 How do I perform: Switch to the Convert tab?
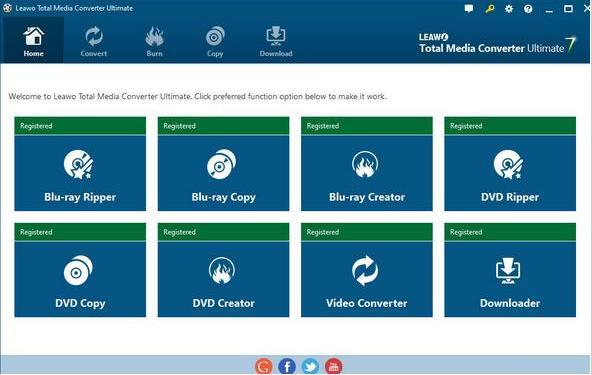tap(93, 42)
